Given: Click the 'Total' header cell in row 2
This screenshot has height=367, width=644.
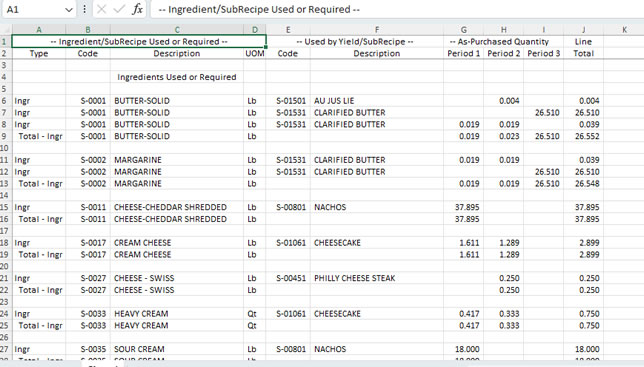Looking at the screenshot, I should (x=583, y=53).
